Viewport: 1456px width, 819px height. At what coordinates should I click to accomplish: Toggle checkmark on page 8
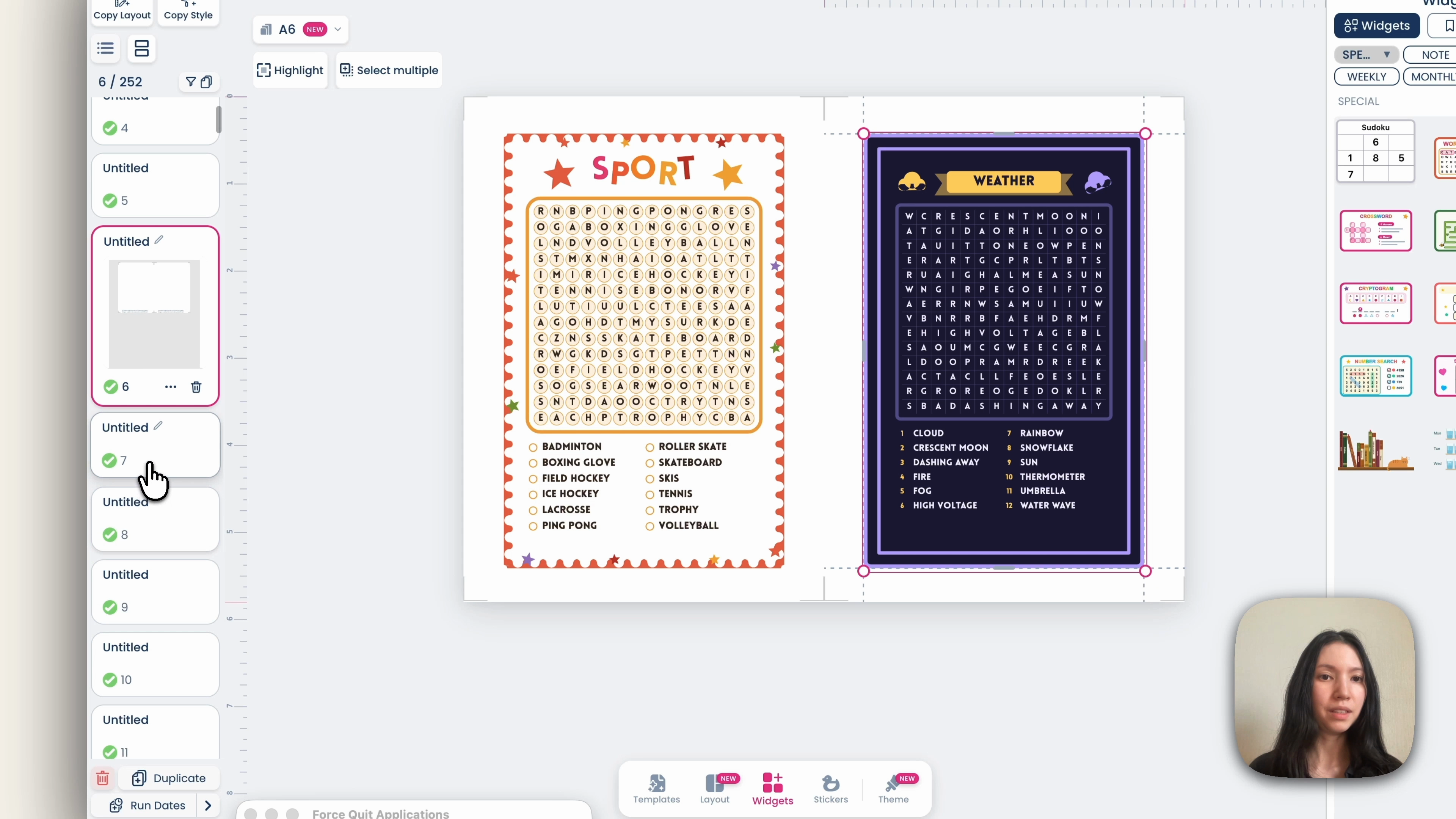[x=110, y=535]
